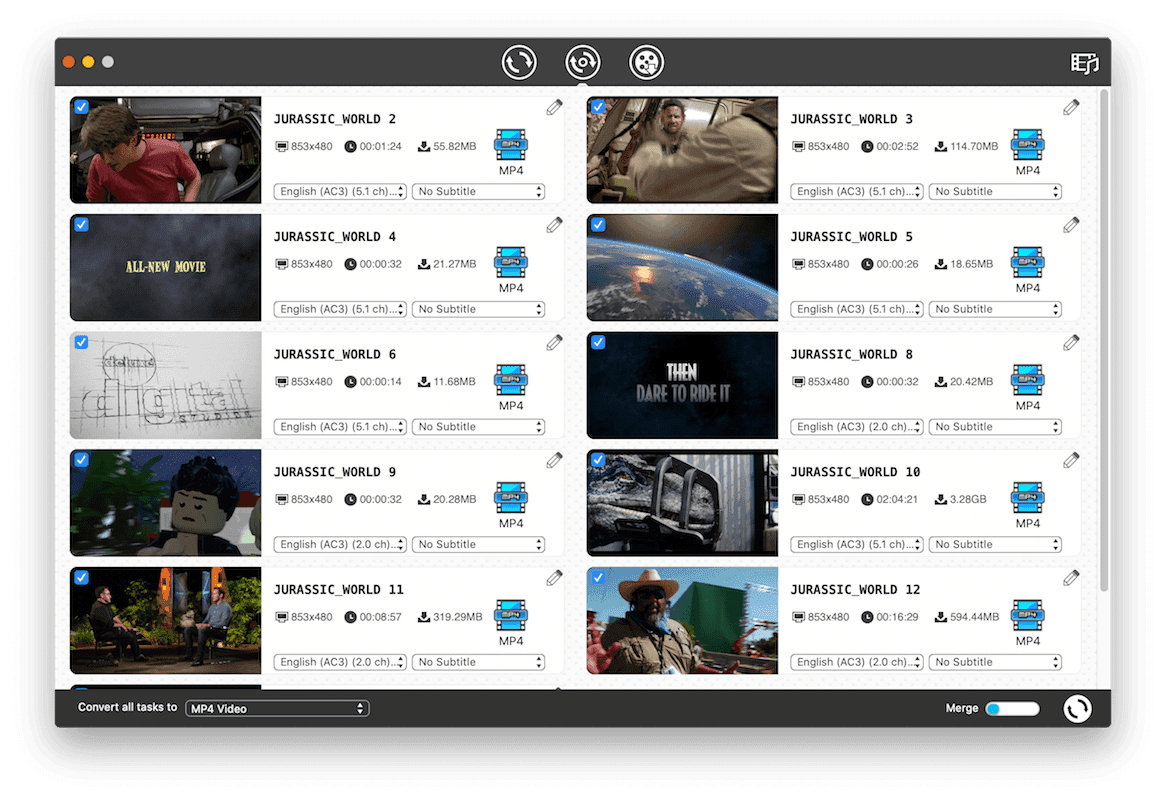Open the film reel tab icon
Screen dimensions: 1166x800
coord(647,62)
